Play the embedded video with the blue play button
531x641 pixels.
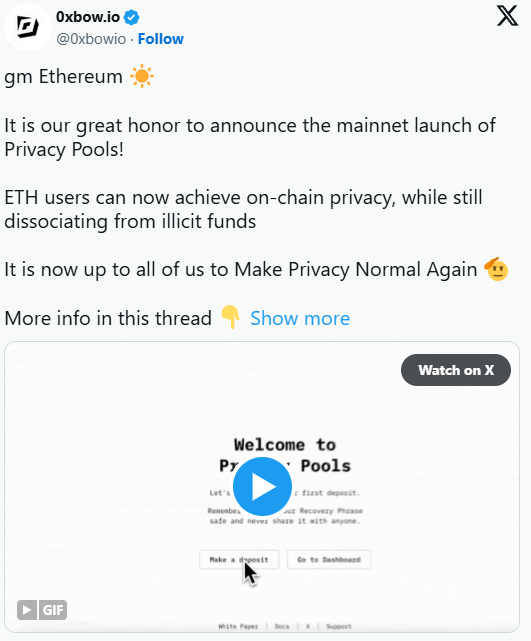[262, 486]
